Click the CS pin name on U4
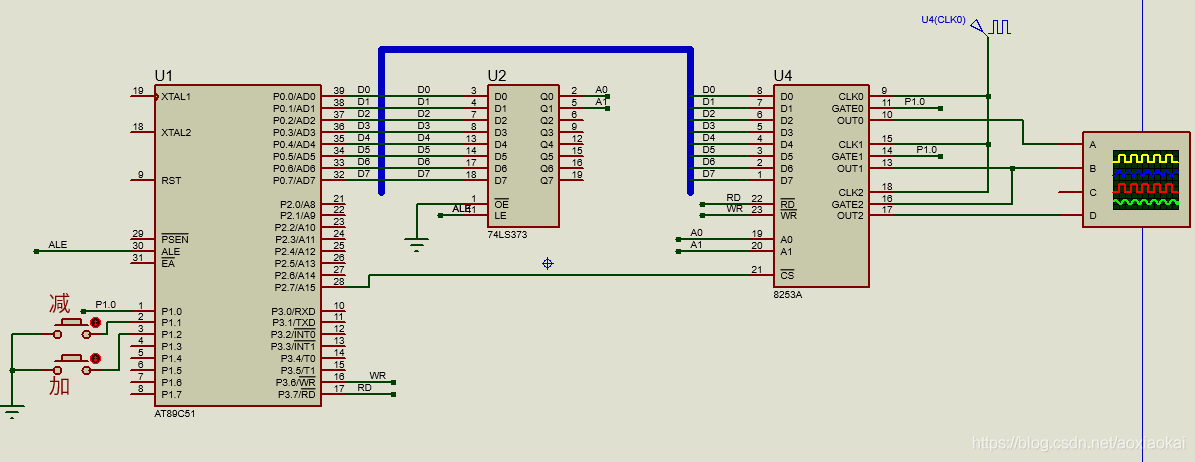Screen dimensions: 1195x462 (787, 275)
